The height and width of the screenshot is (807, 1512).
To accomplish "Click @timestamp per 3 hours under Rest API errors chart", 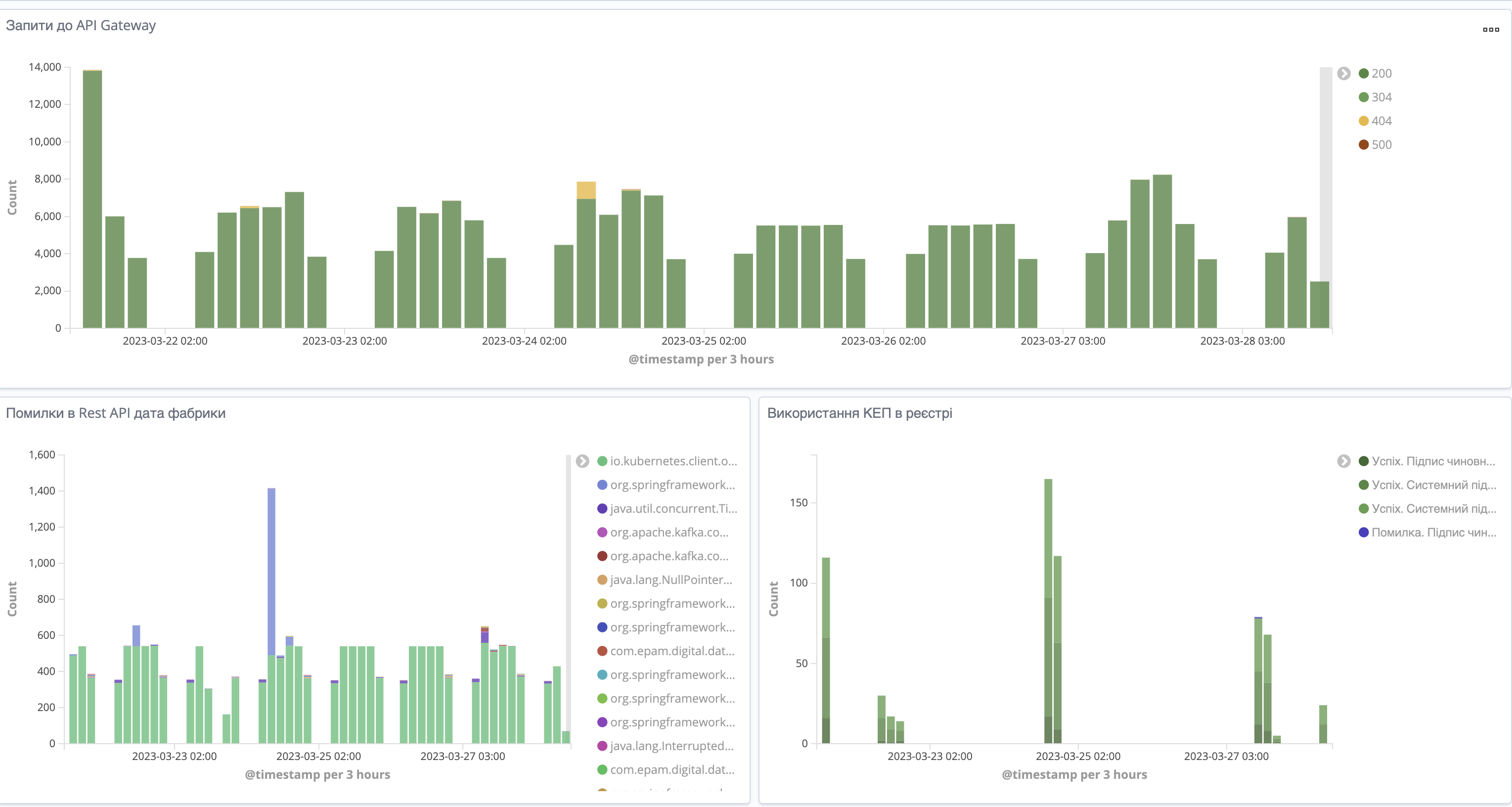I will (x=317, y=775).
